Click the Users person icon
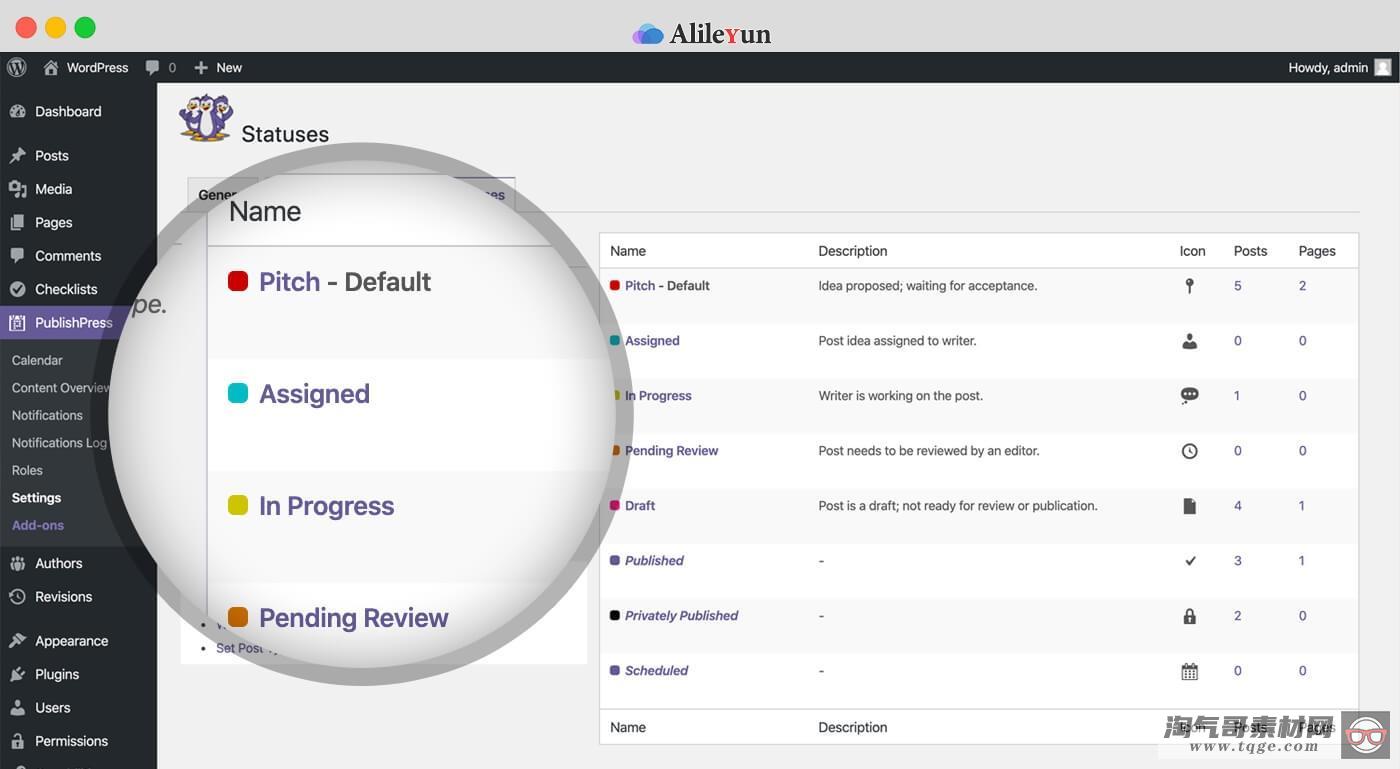1400x769 pixels. click(x=17, y=708)
